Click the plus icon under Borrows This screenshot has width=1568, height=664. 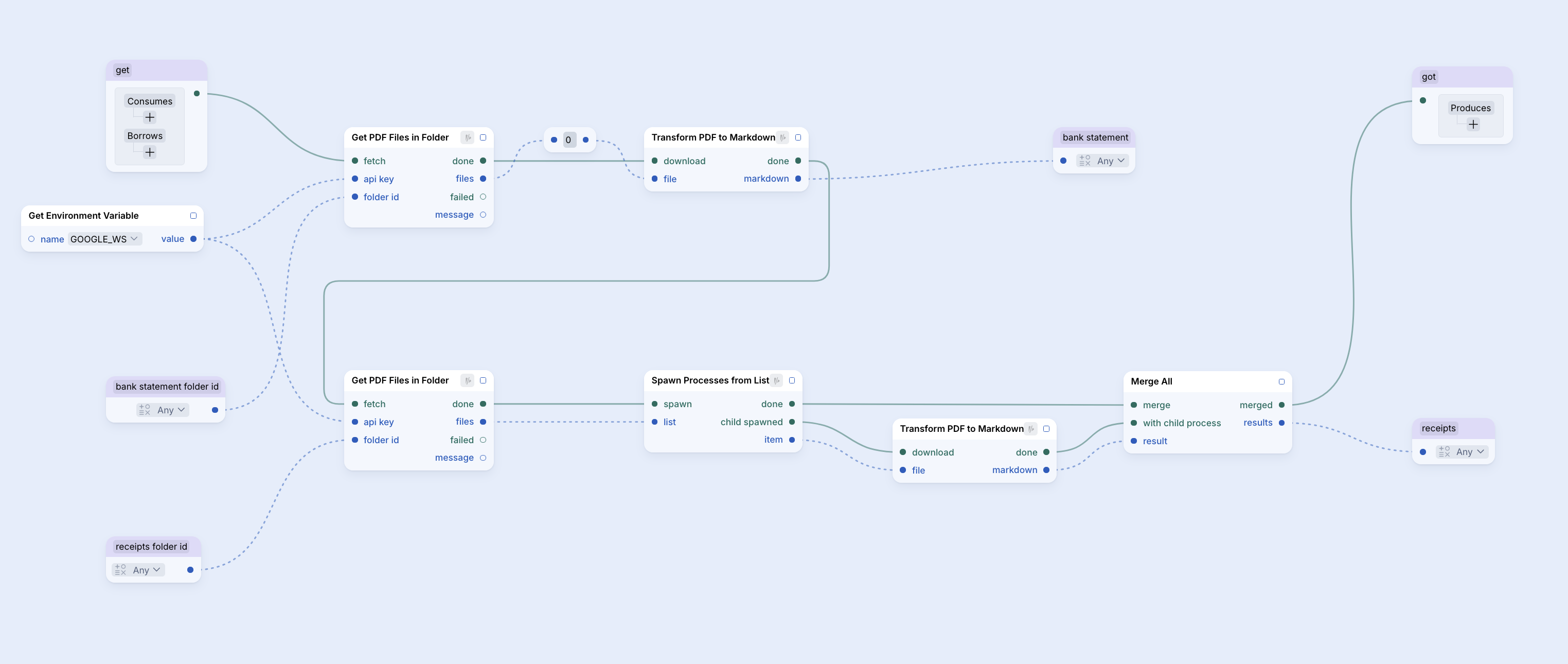(x=150, y=152)
